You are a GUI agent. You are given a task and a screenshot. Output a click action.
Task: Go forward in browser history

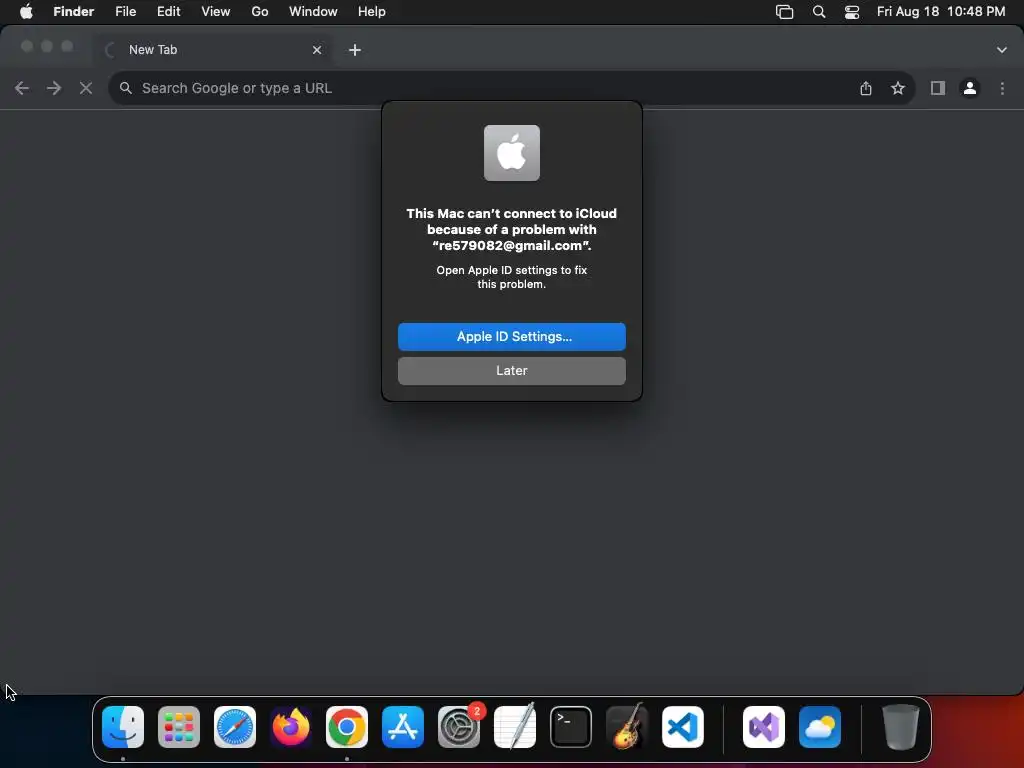point(54,88)
